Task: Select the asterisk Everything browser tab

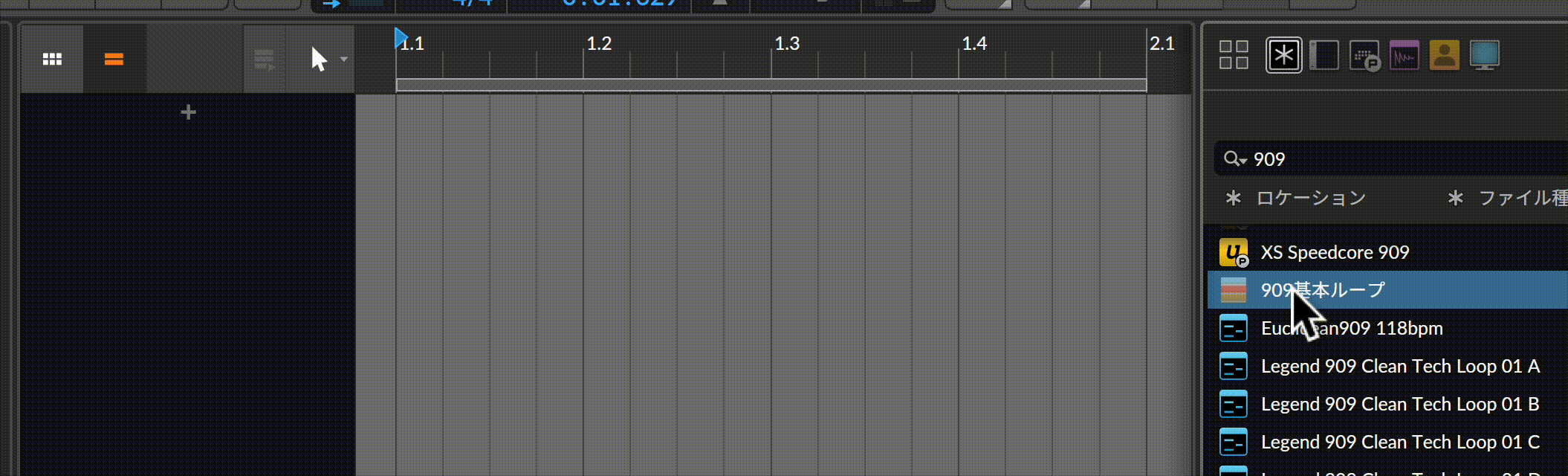Action: click(1283, 55)
